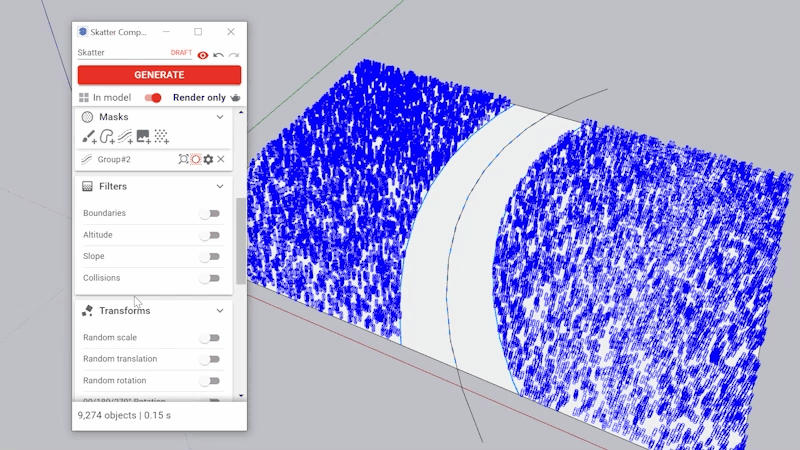The height and width of the screenshot is (450, 800).
Task: Invert the Group#2 mask
Action: (196, 159)
